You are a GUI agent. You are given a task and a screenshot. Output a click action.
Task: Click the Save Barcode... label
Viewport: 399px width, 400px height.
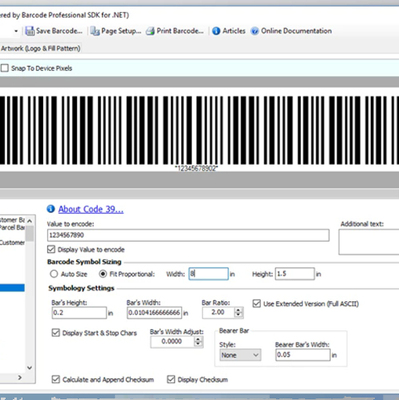pyautogui.click(x=59, y=31)
